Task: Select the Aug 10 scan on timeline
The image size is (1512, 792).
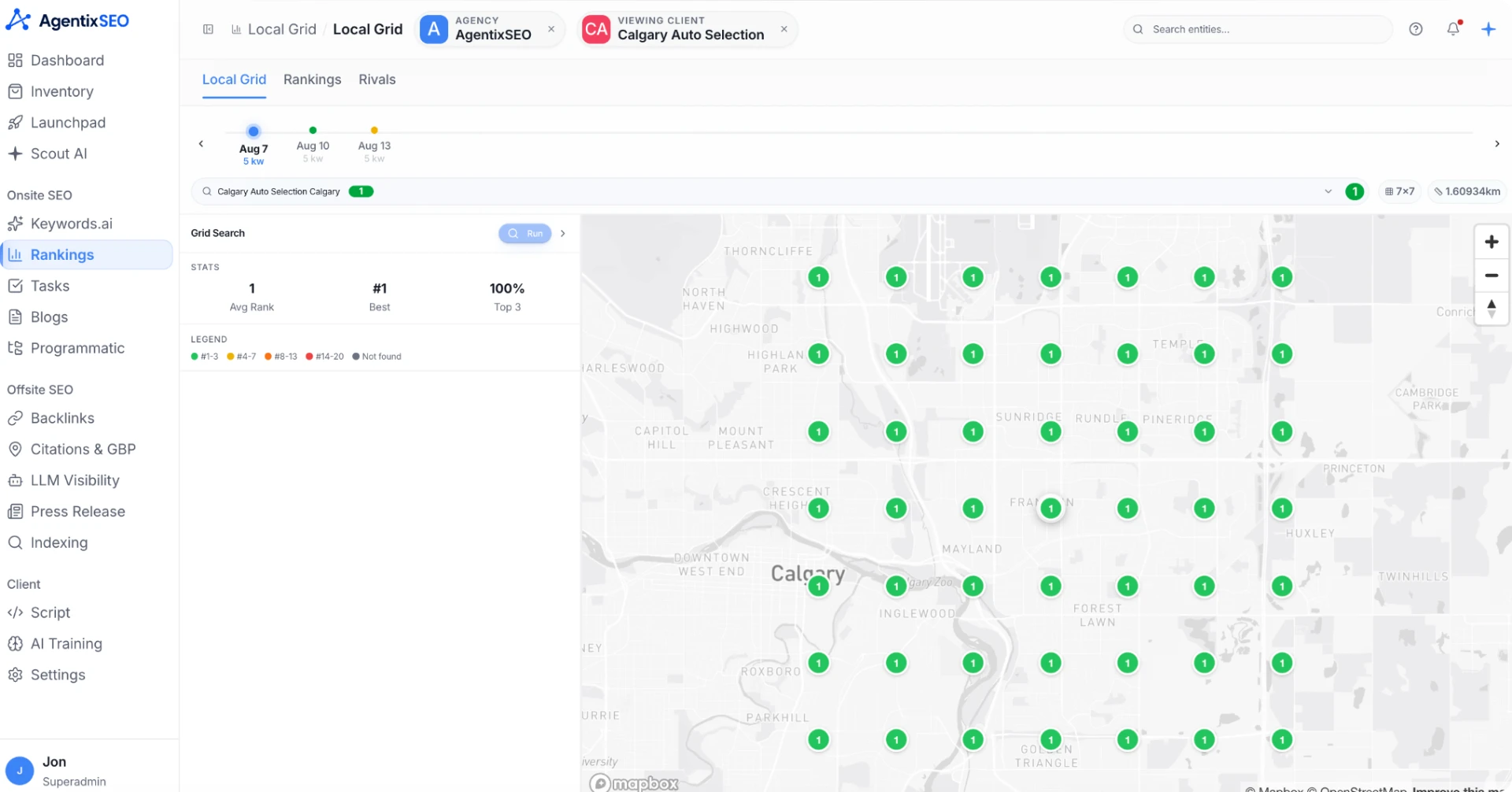Action: click(x=313, y=144)
